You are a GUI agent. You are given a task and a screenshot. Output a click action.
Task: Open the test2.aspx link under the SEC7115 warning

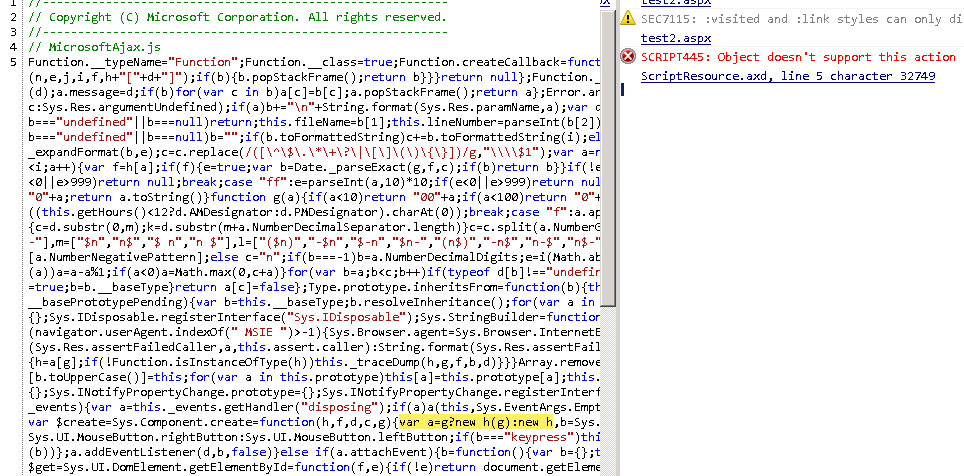[x=676, y=38]
